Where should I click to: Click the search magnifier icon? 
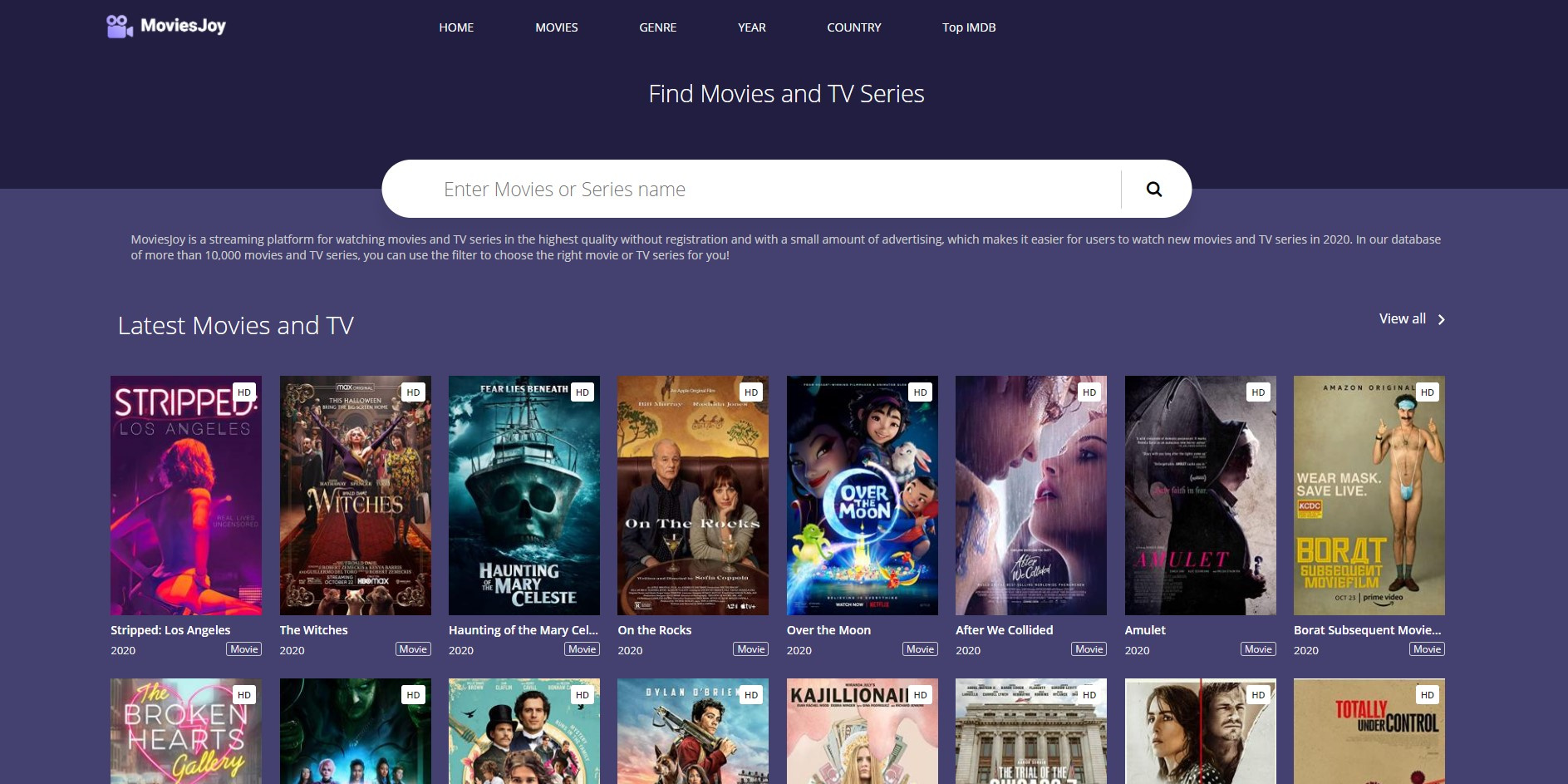[x=1154, y=189]
